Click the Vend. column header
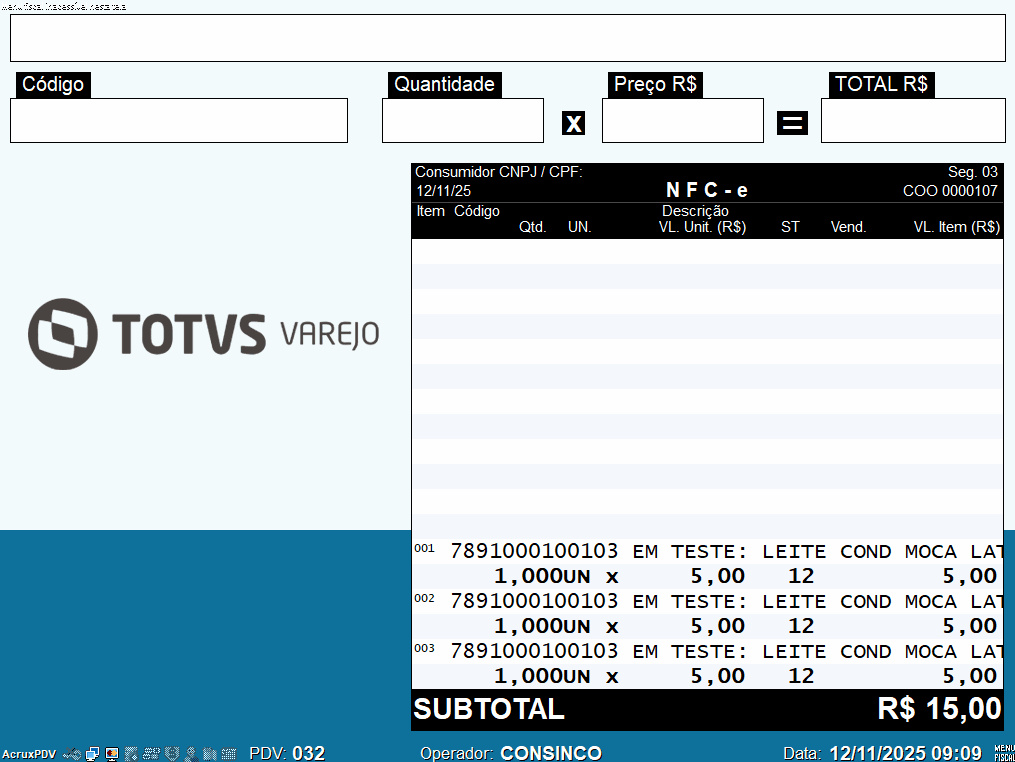This screenshot has height=762, width=1015. coord(849,227)
